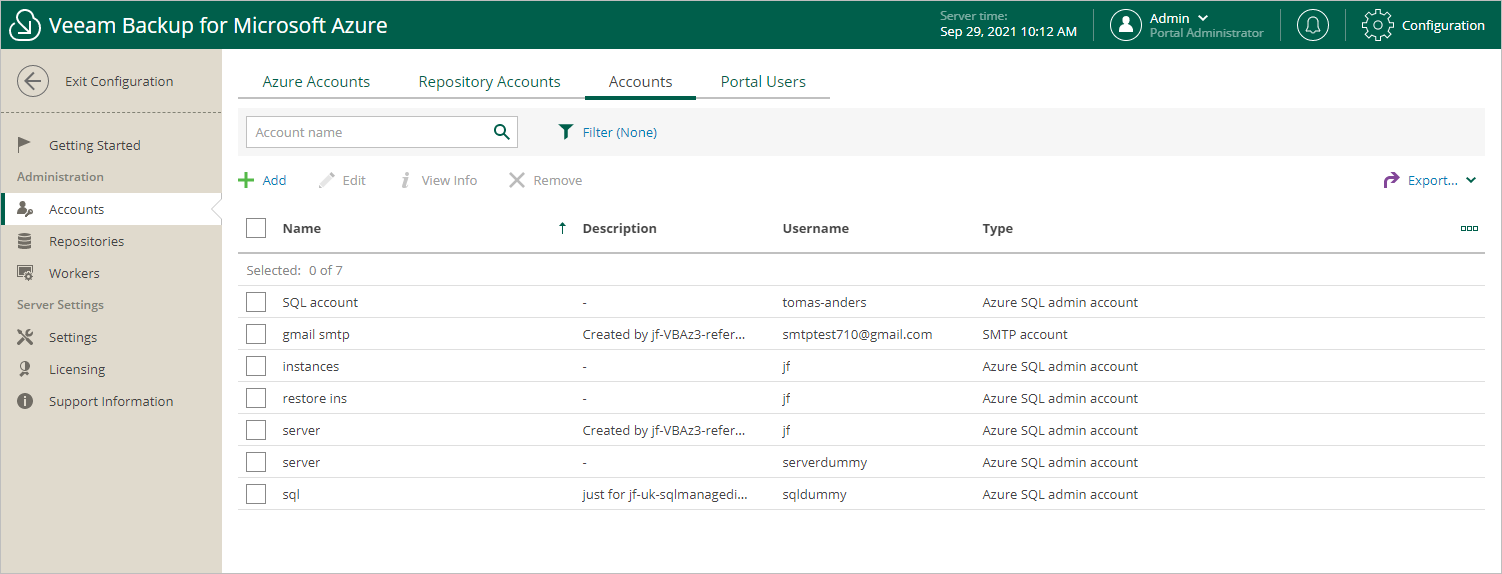The height and width of the screenshot is (574, 1502).
Task: Expand the Export dropdown chevron
Action: (x=1471, y=180)
